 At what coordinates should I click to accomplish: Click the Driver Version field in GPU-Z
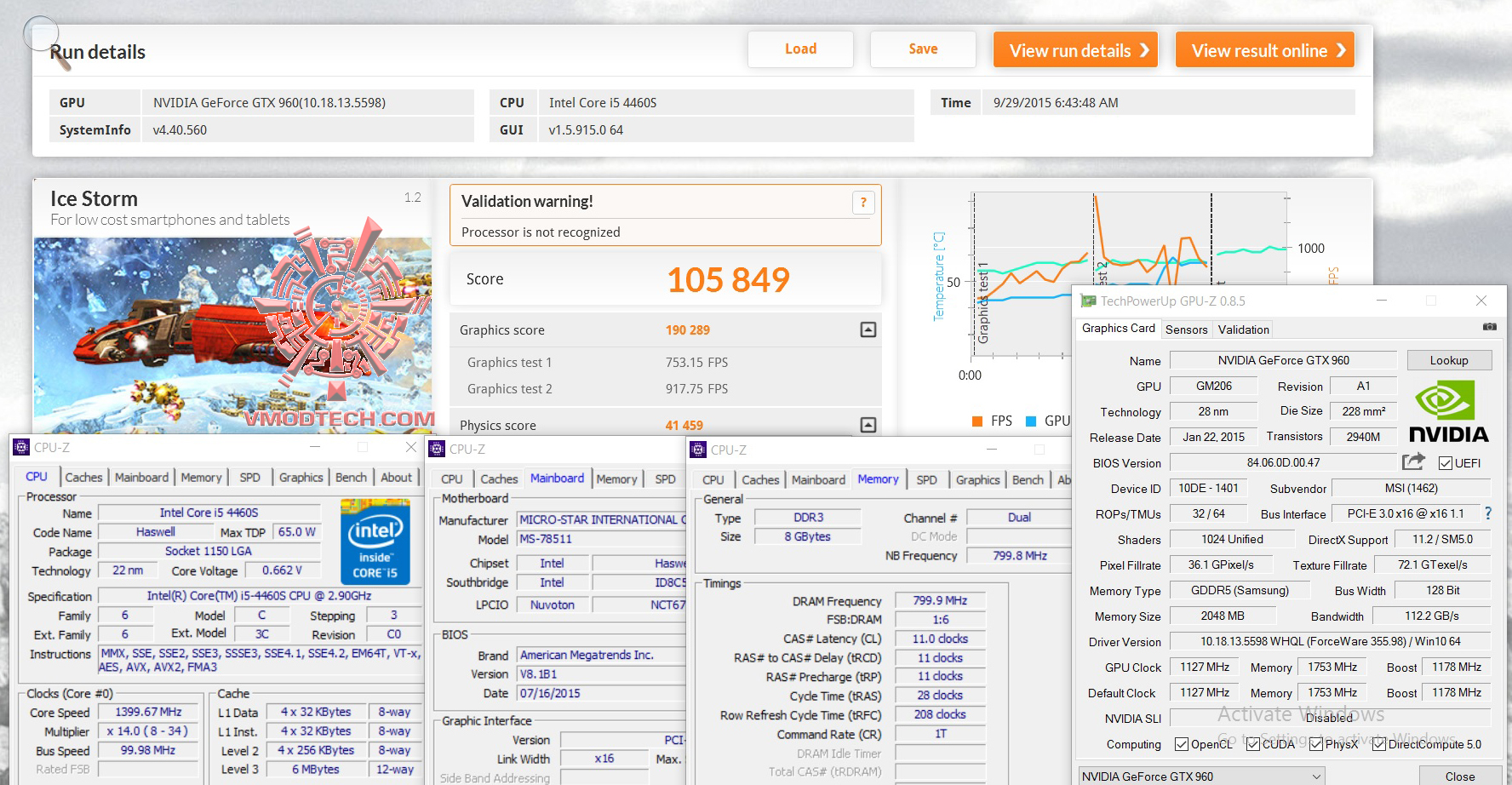[1331, 641]
